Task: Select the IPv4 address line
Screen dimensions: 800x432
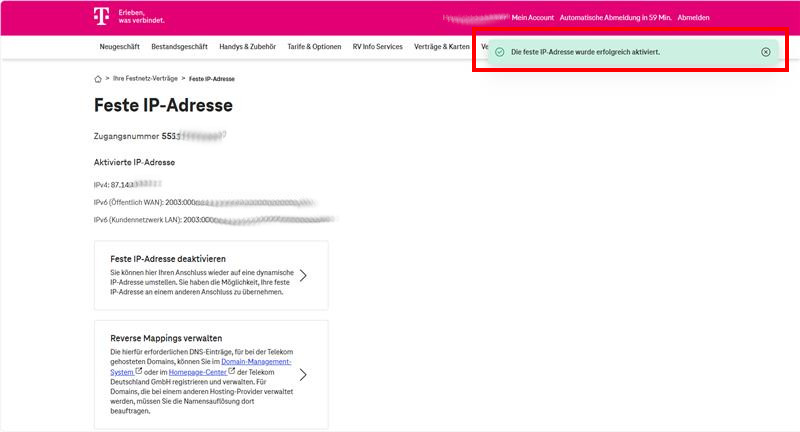Action: click(x=128, y=185)
